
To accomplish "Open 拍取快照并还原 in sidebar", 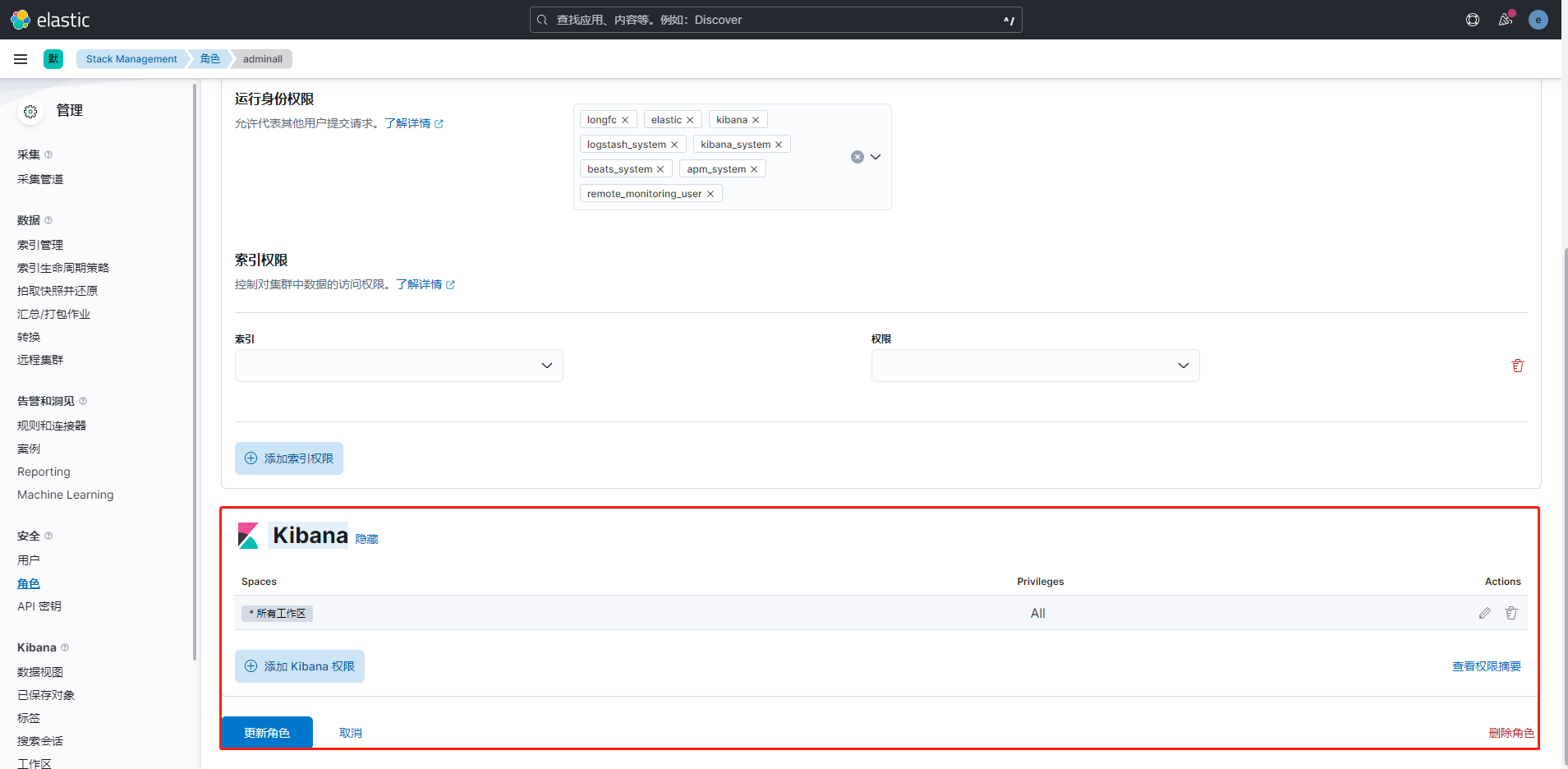I will click(x=57, y=291).
